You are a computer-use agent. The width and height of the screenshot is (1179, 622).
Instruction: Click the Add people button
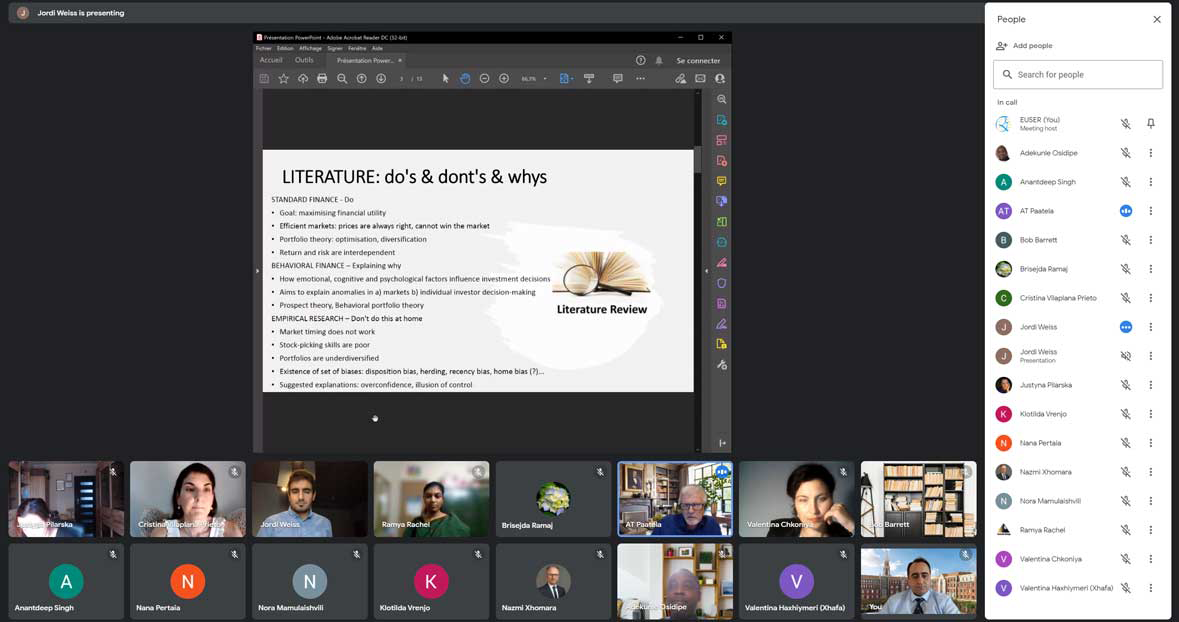click(1025, 46)
